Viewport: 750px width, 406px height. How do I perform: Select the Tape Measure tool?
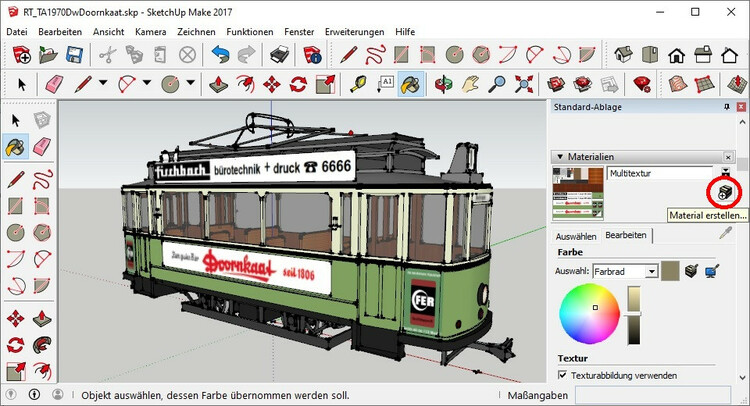[358, 84]
